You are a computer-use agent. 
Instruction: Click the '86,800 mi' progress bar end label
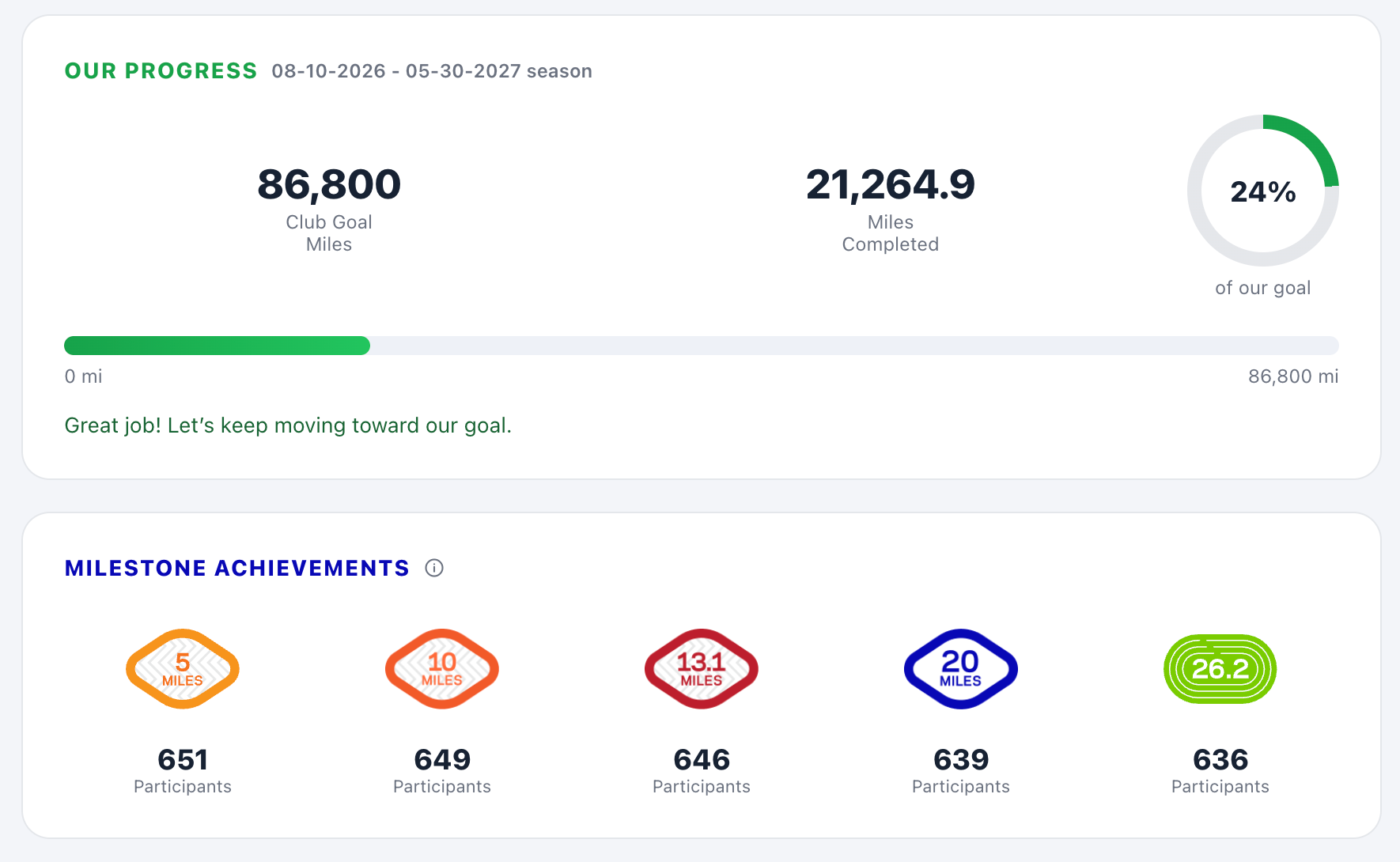tap(1293, 376)
